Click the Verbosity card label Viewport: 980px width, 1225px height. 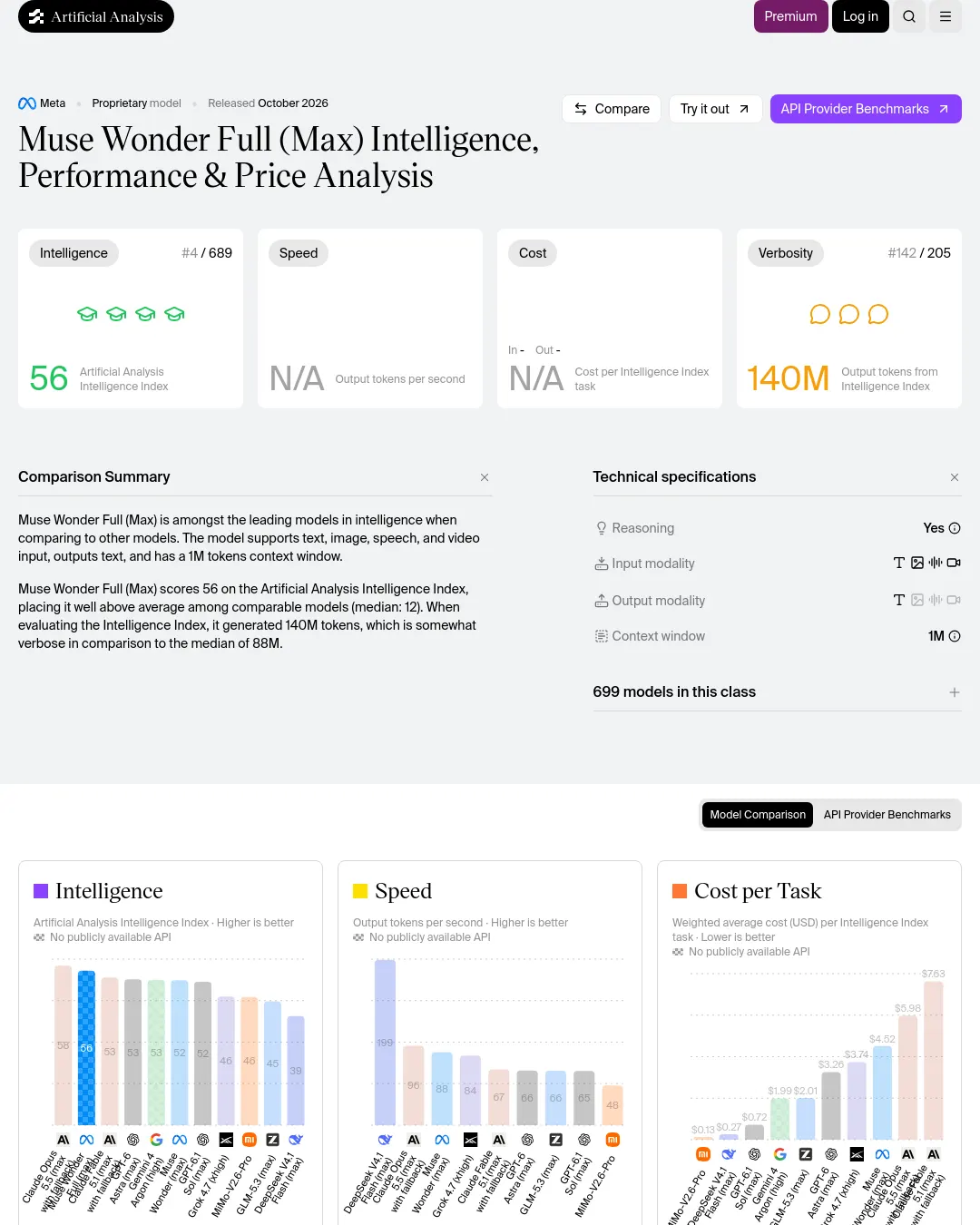click(x=786, y=253)
